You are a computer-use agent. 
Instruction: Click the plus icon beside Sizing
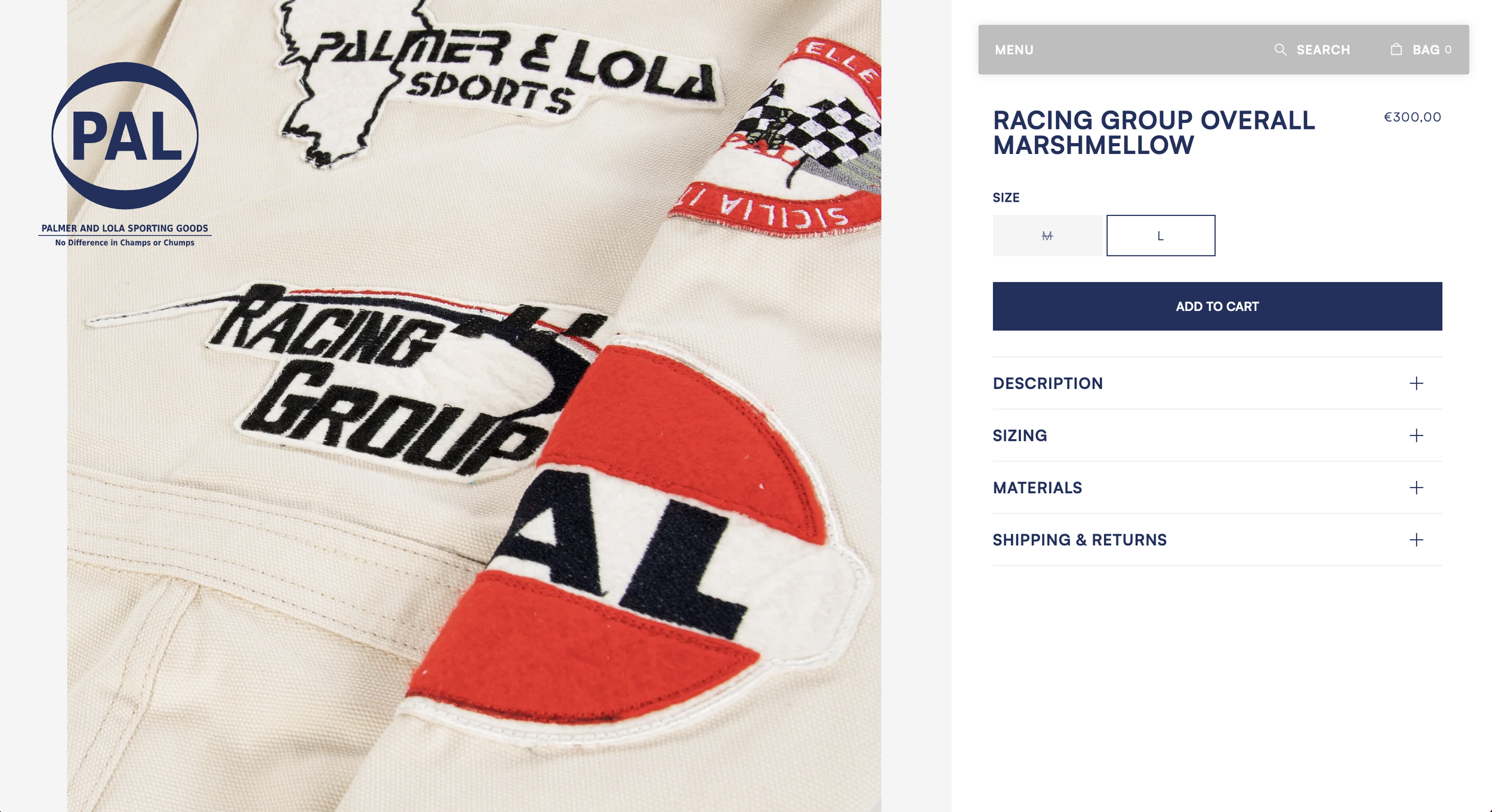tap(1416, 436)
